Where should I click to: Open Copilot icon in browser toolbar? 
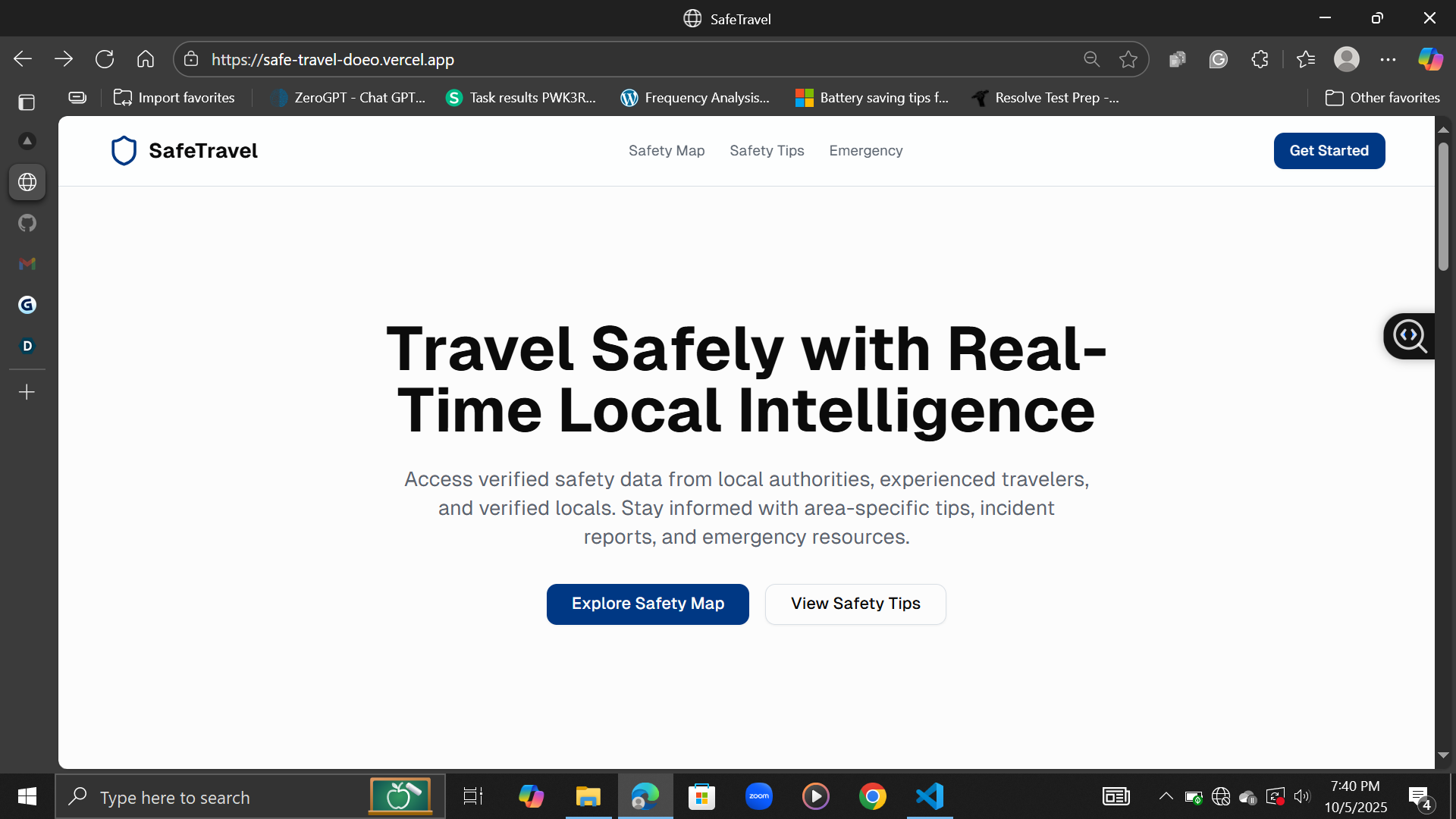(x=1430, y=59)
